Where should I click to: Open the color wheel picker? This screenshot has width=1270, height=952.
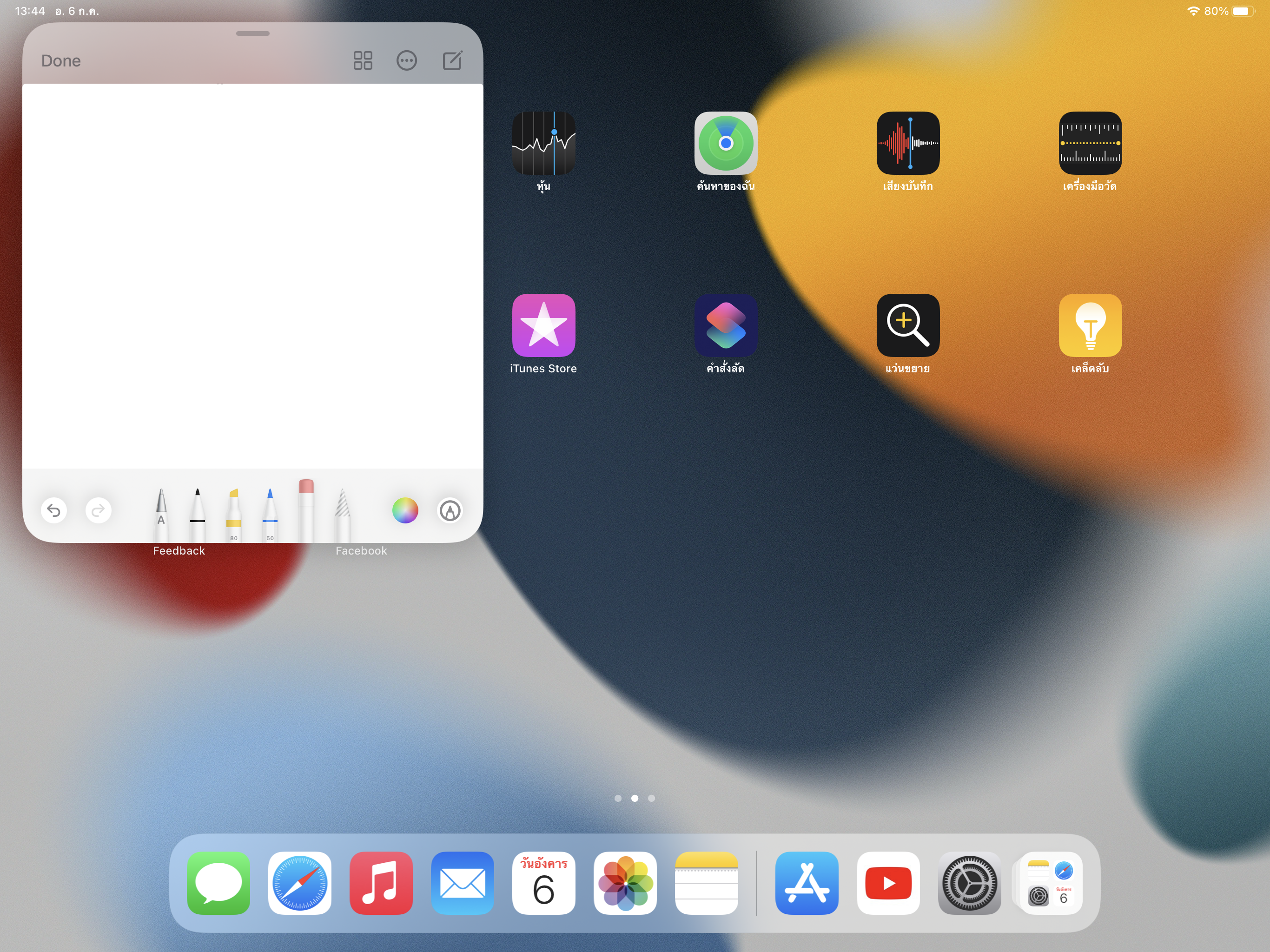[405, 510]
